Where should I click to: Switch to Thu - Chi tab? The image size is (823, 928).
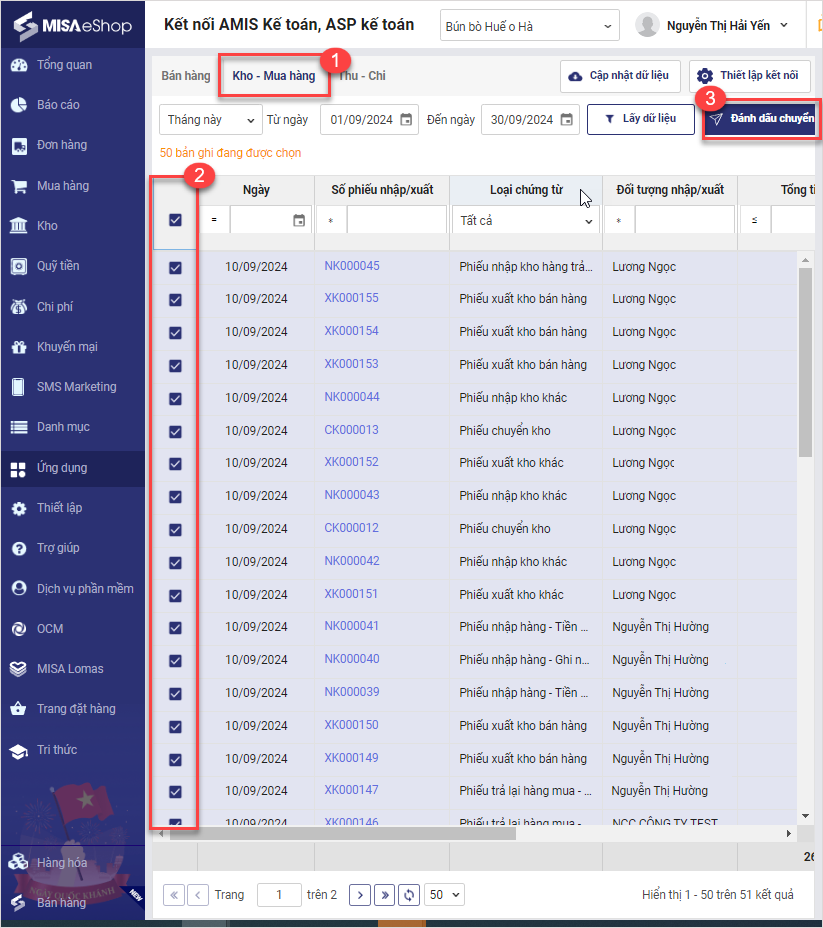click(362, 76)
